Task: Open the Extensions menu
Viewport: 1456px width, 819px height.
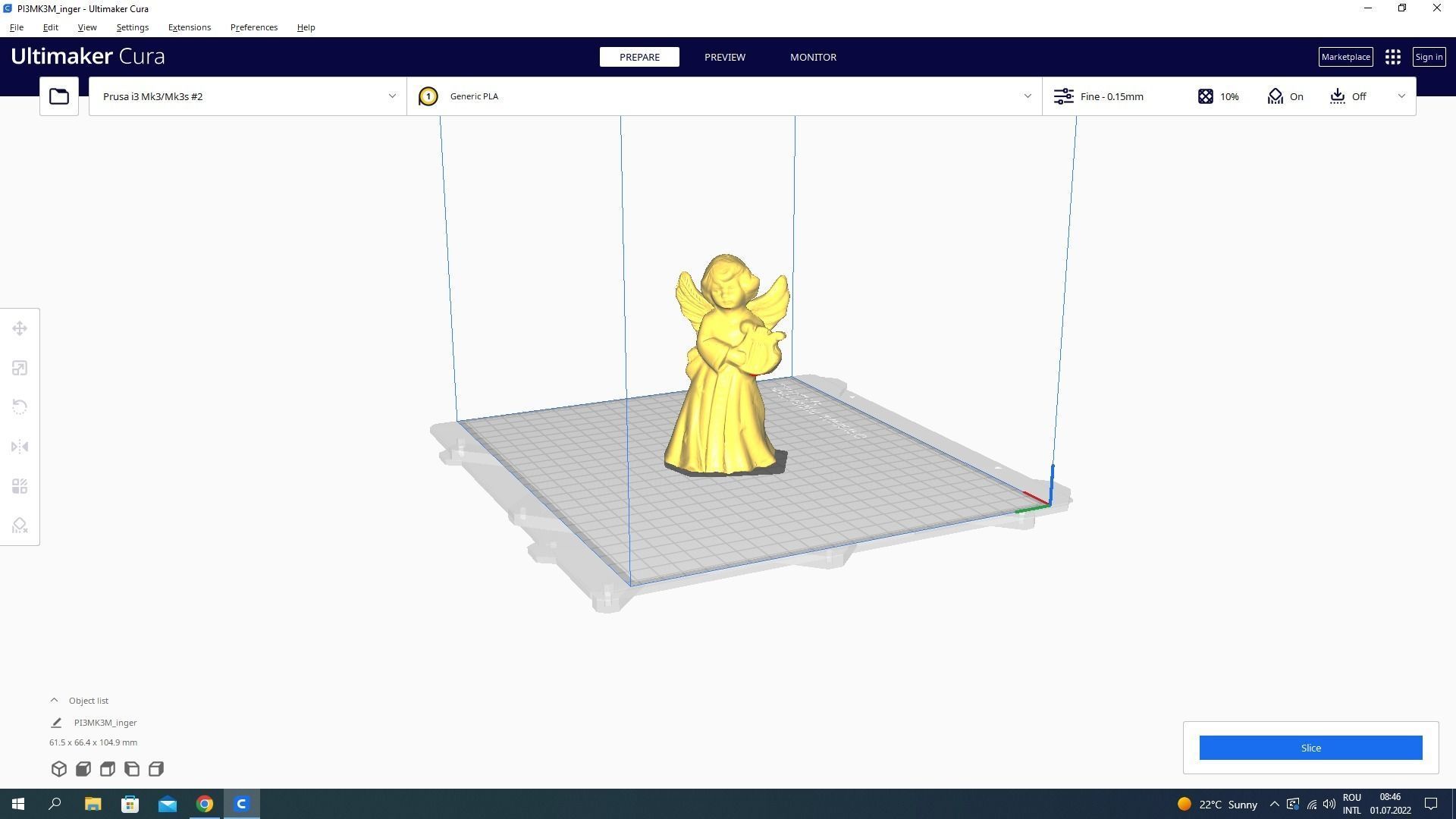Action: (x=190, y=27)
